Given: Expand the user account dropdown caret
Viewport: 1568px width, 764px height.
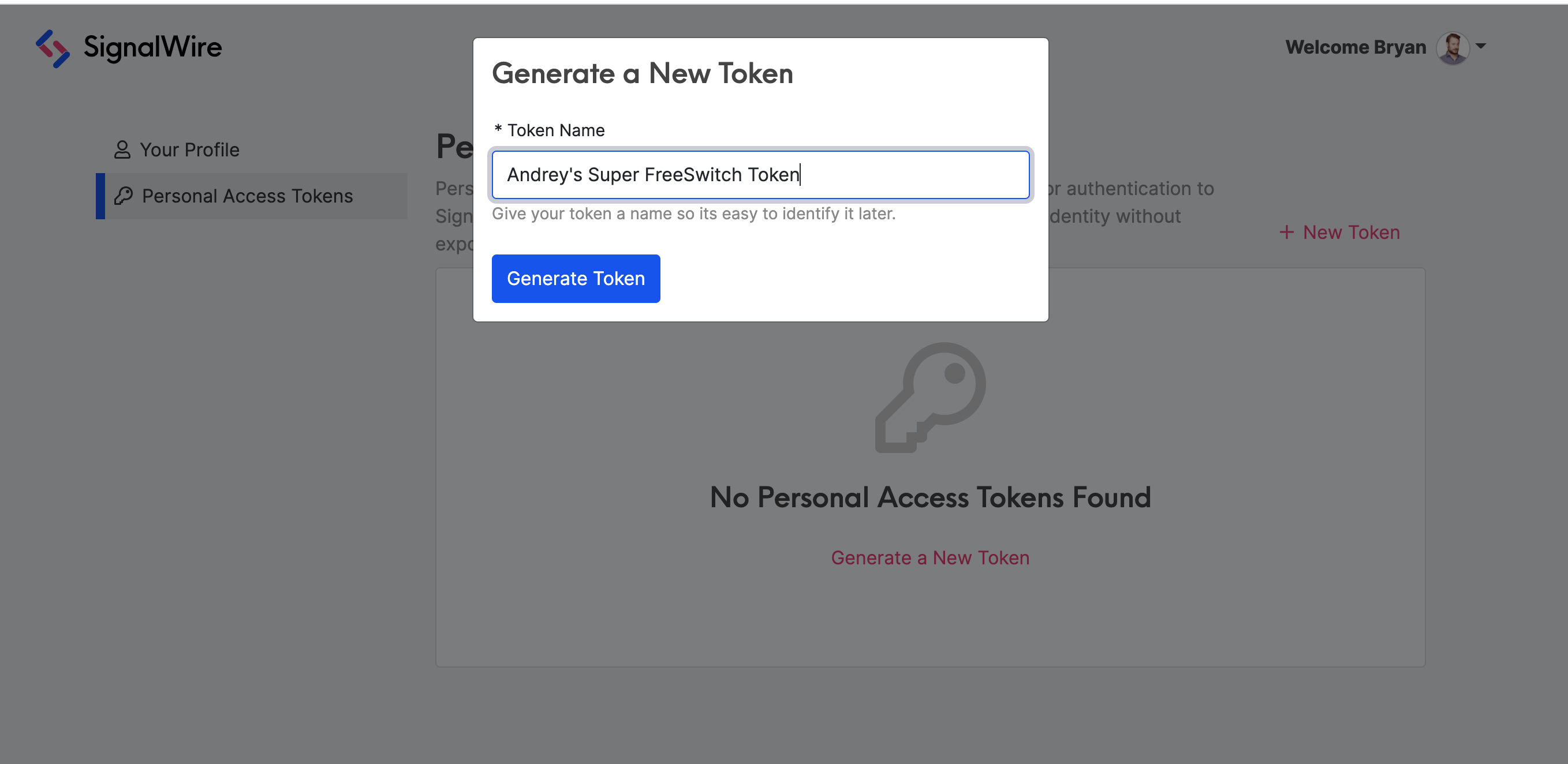Looking at the screenshot, I should [x=1481, y=46].
